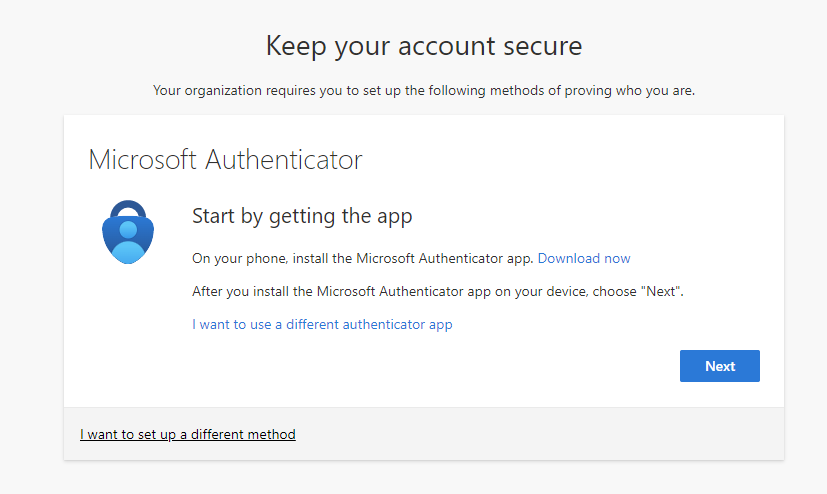Switch to an alternate authenticator app option
827x494 pixels.
[322, 324]
